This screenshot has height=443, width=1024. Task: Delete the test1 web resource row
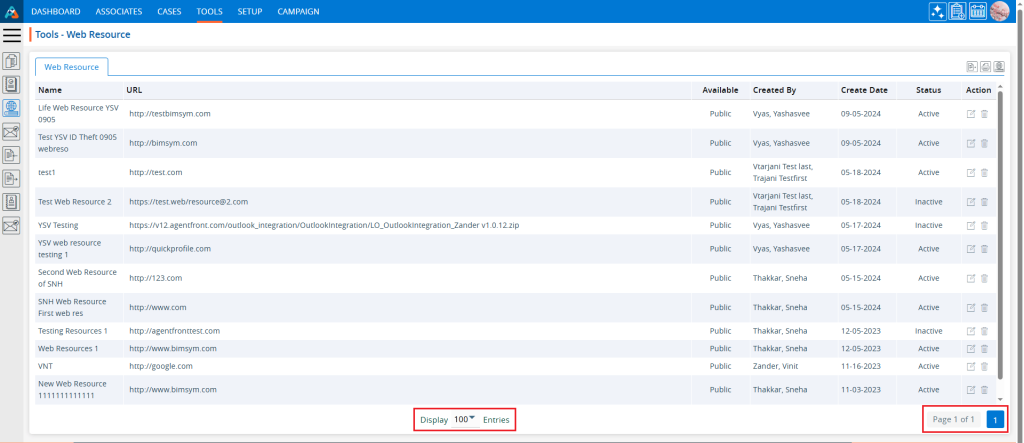984,172
